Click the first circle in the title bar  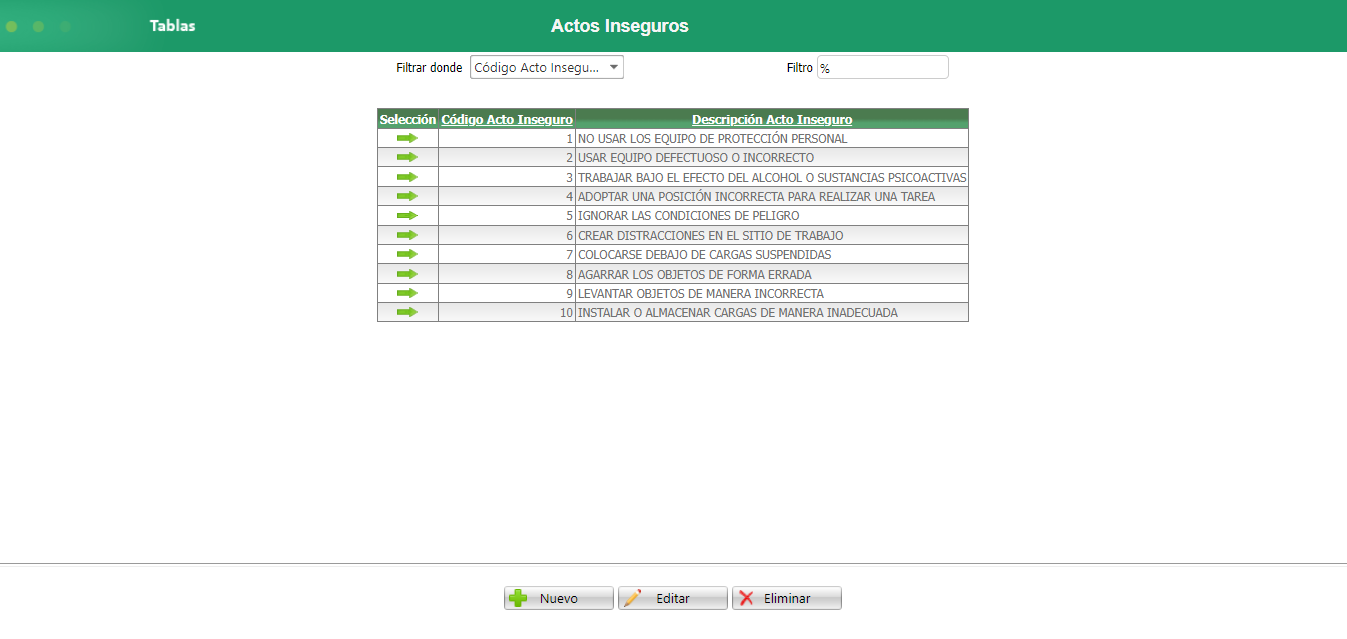[x=11, y=25]
